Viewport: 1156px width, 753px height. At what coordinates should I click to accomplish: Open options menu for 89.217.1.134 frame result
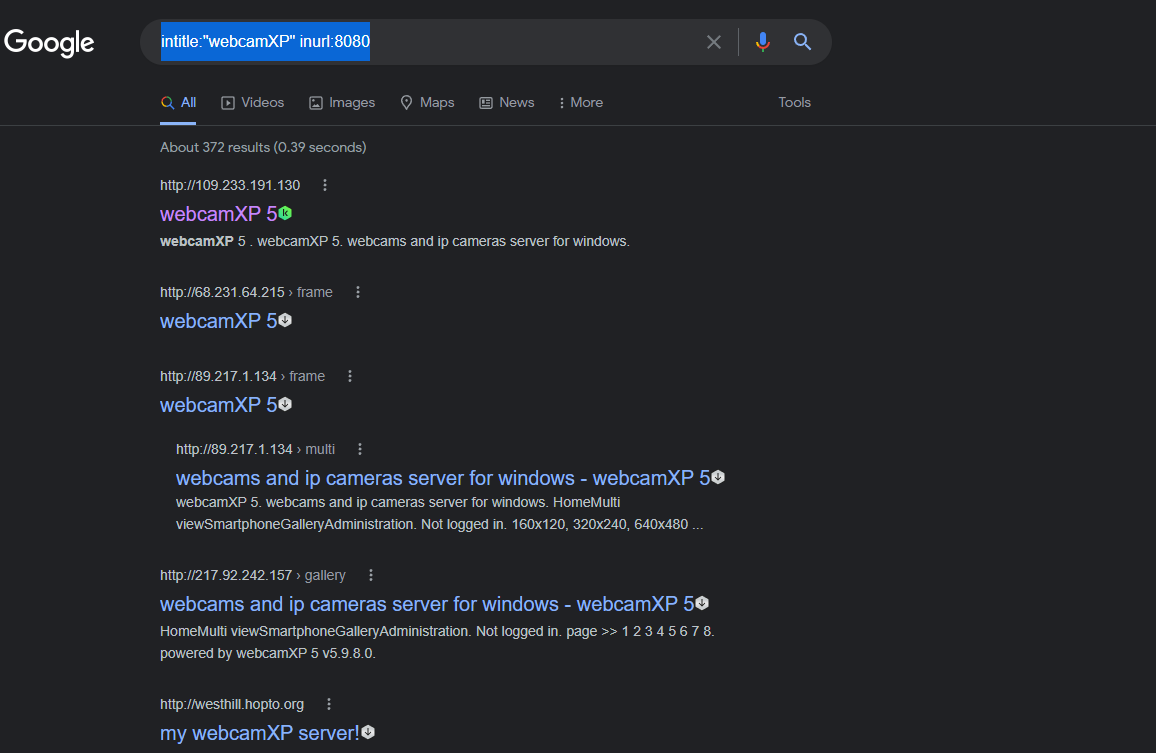pyautogui.click(x=349, y=376)
